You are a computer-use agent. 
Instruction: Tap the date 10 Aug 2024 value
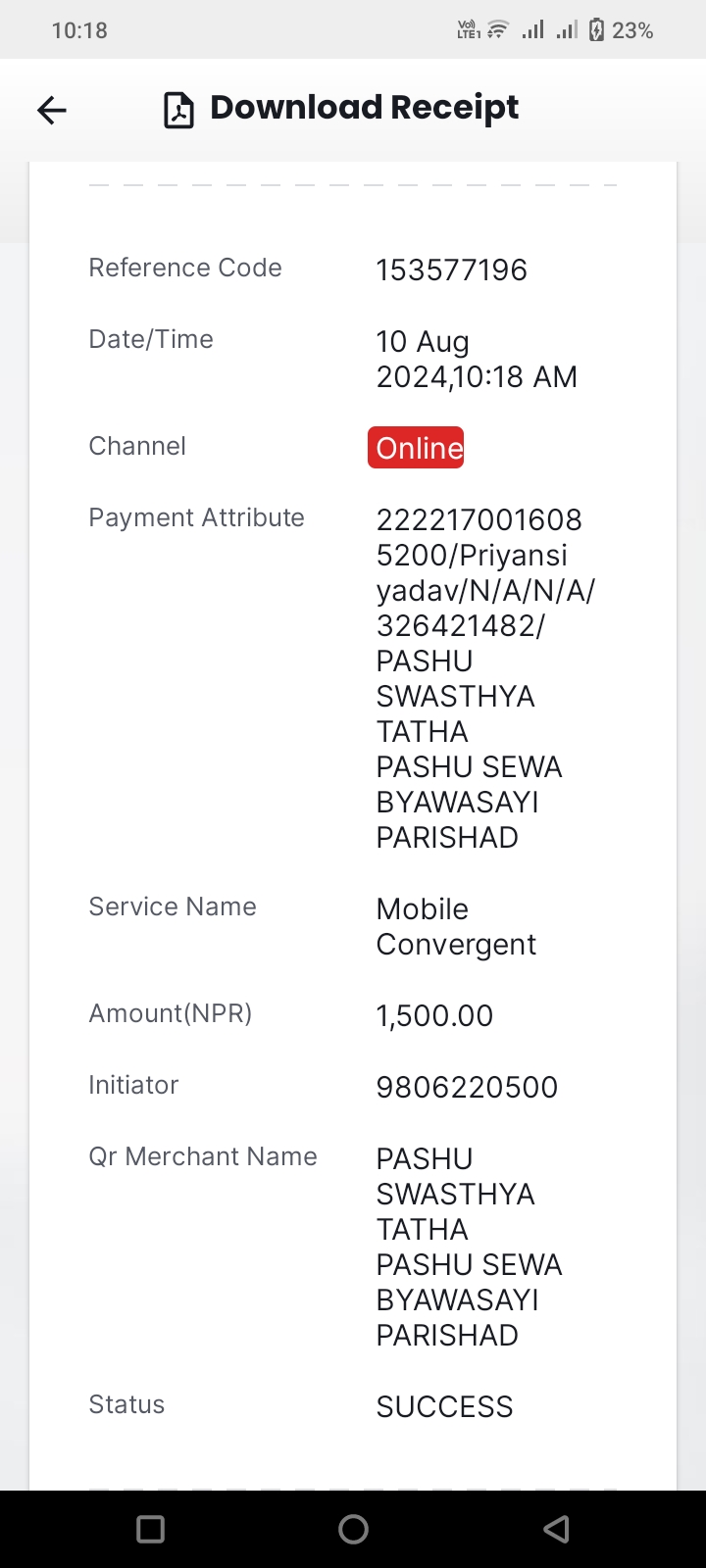coord(477,359)
